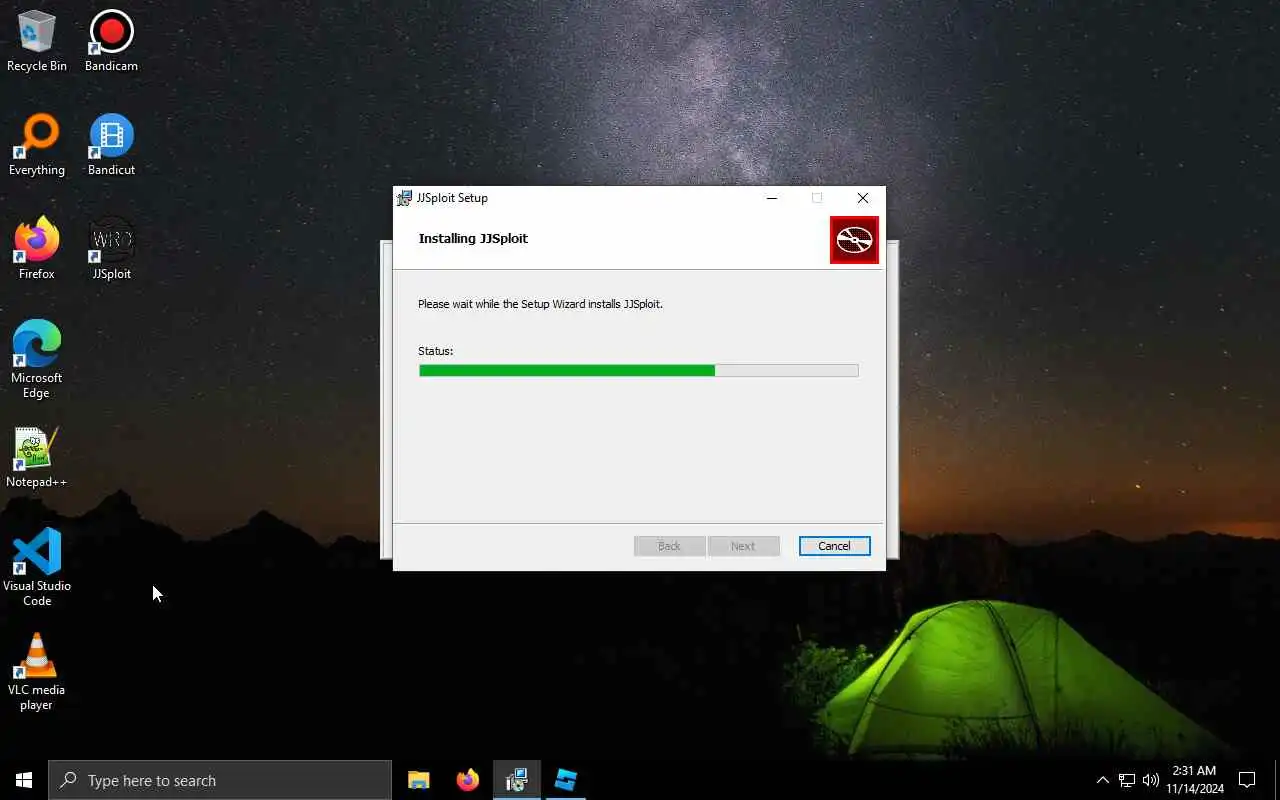This screenshot has width=1280, height=800.
Task: Open the Recycle Bin desktop icon
Action: tap(37, 41)
